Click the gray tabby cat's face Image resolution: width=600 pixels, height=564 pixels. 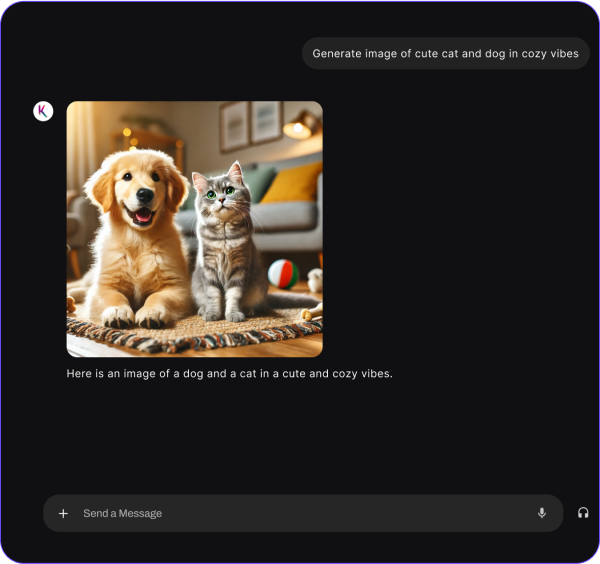[219, 193]
